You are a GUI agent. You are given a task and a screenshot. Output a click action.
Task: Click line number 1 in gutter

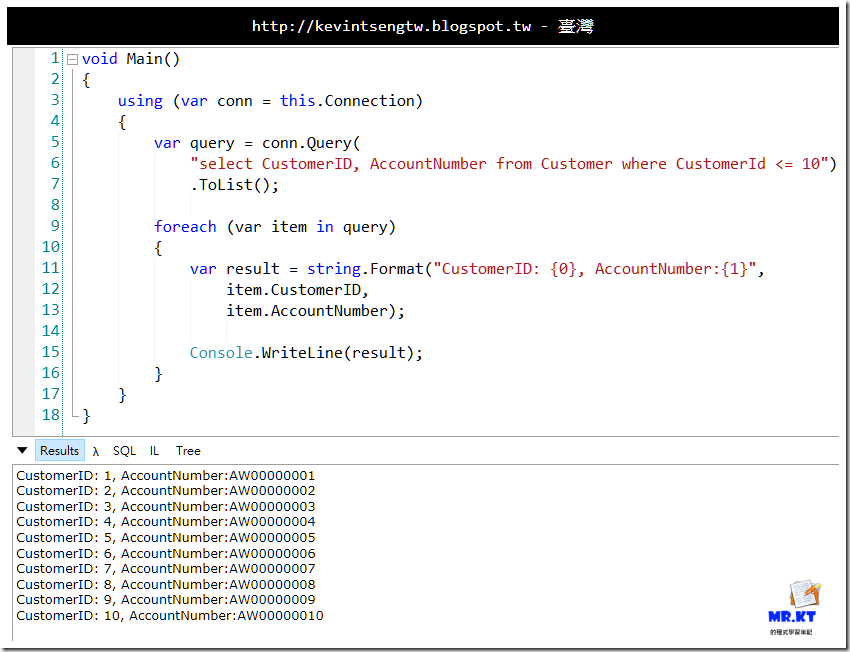coord(55,58)
